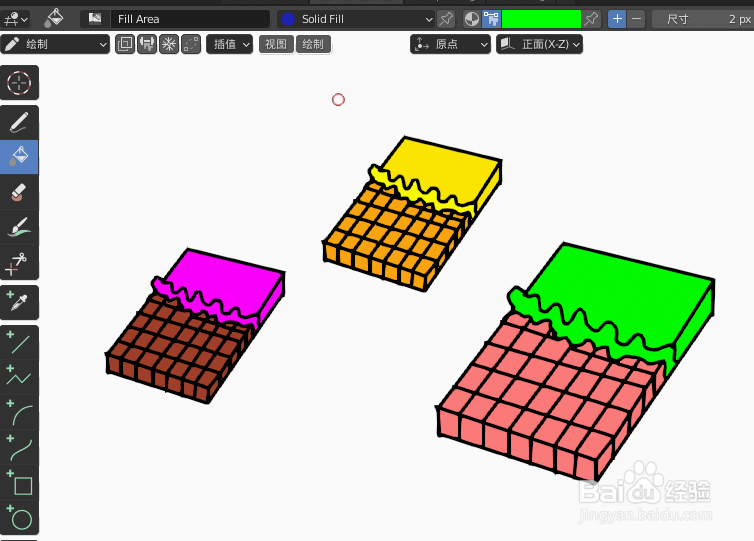Screen dimensions: 754x541
Task: Select the Arc tool
Action: [19, 412]
